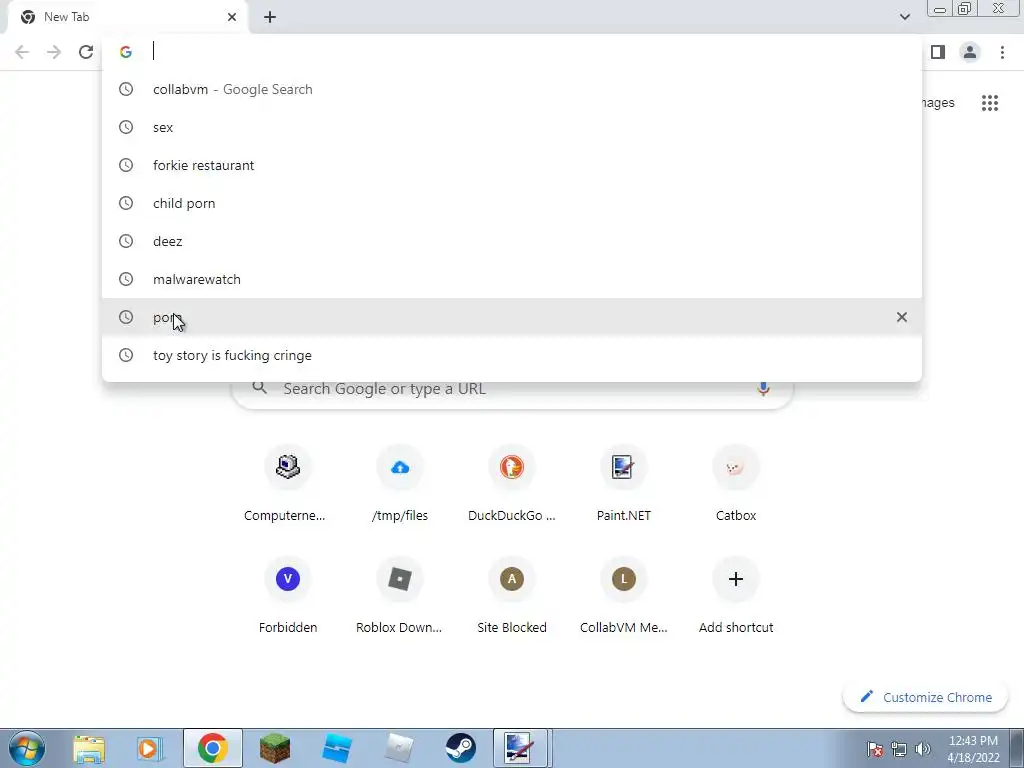Open the Roblox Down... shortcut
Image resolution: width=1024 pixels, height=768 pixels.
click(x=400, y=596)
